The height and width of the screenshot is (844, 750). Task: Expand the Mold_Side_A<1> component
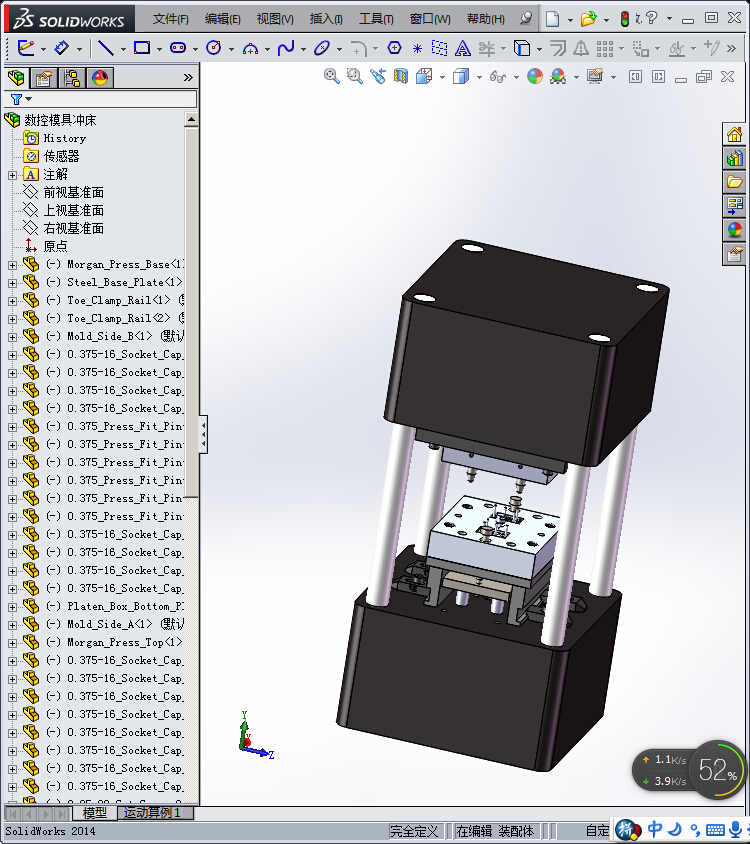(12, 625)
